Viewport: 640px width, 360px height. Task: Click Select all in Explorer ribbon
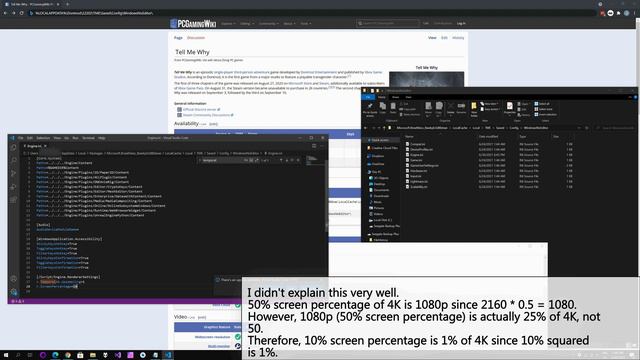pyautogui.click(x=542, y=104)
